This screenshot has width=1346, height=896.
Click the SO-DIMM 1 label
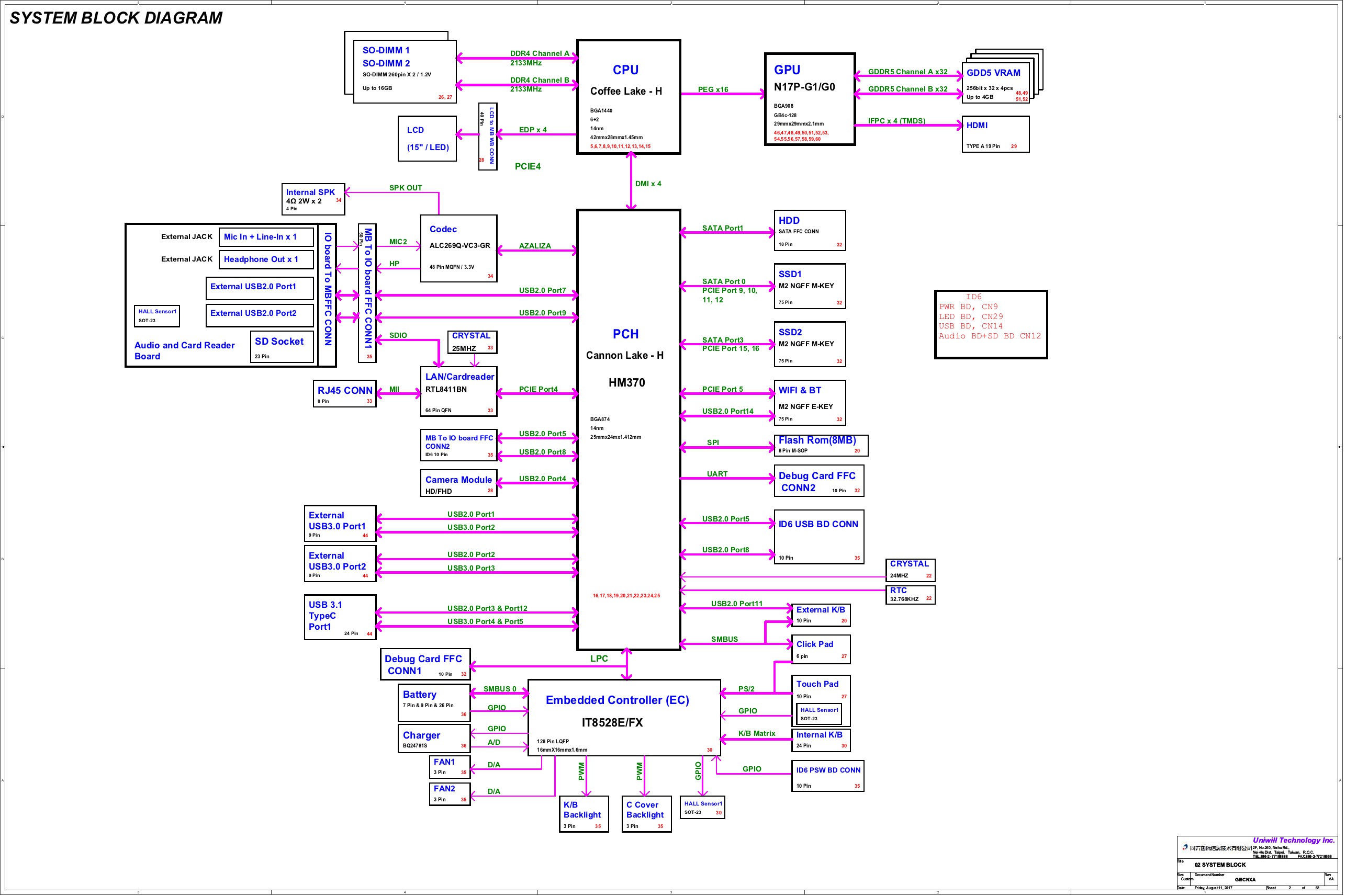tap(386, 50)
